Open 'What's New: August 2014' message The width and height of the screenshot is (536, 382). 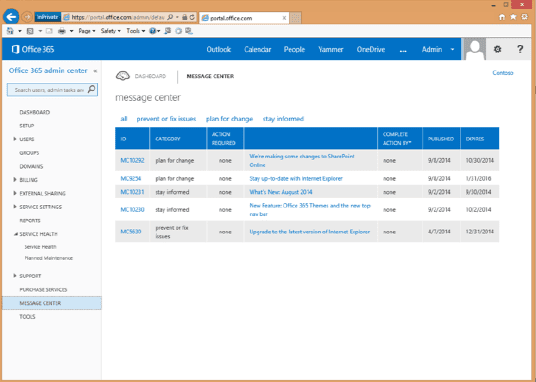(x=281, y=192)
